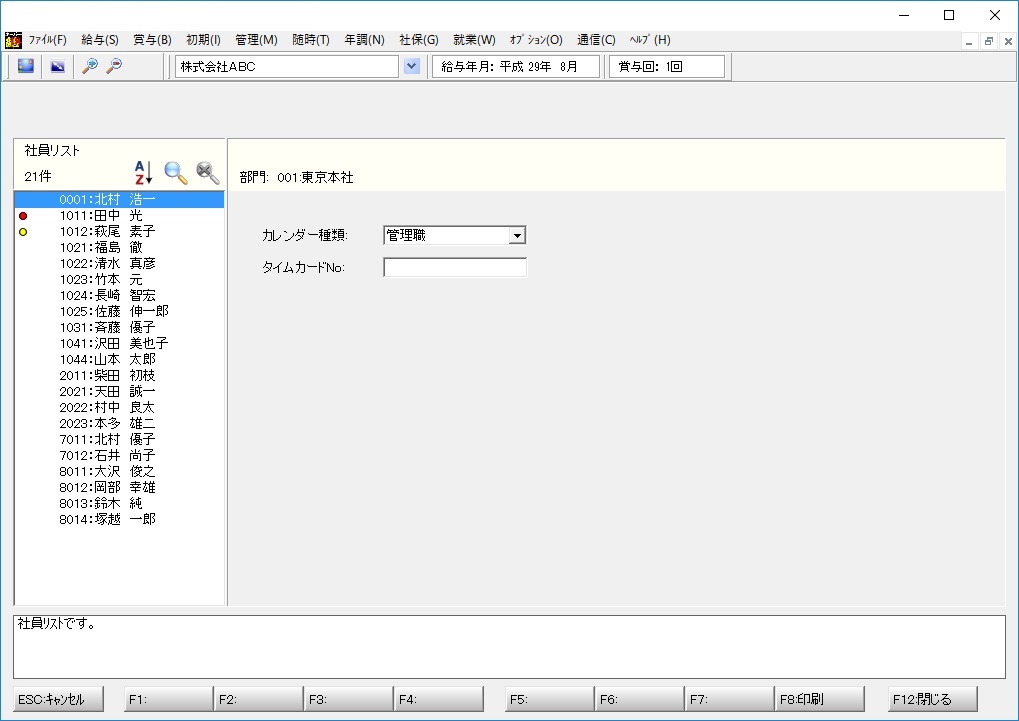
Task: Select employee 1021:福島 徹
Action: 120,248
